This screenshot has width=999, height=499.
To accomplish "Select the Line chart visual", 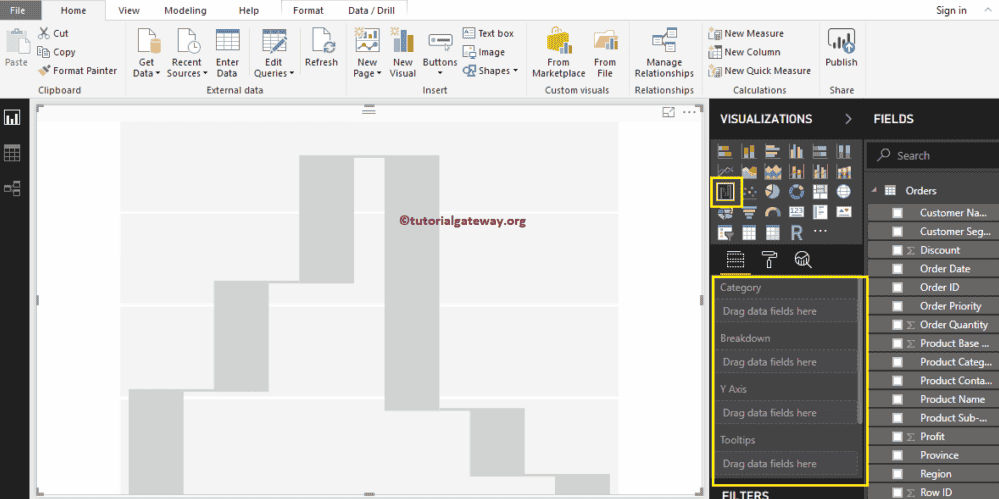I will click(724, 171).
